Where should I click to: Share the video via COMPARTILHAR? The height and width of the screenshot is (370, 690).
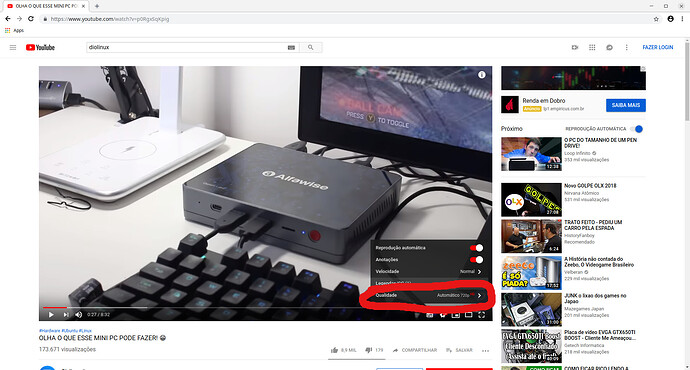(x=415, y=350)
